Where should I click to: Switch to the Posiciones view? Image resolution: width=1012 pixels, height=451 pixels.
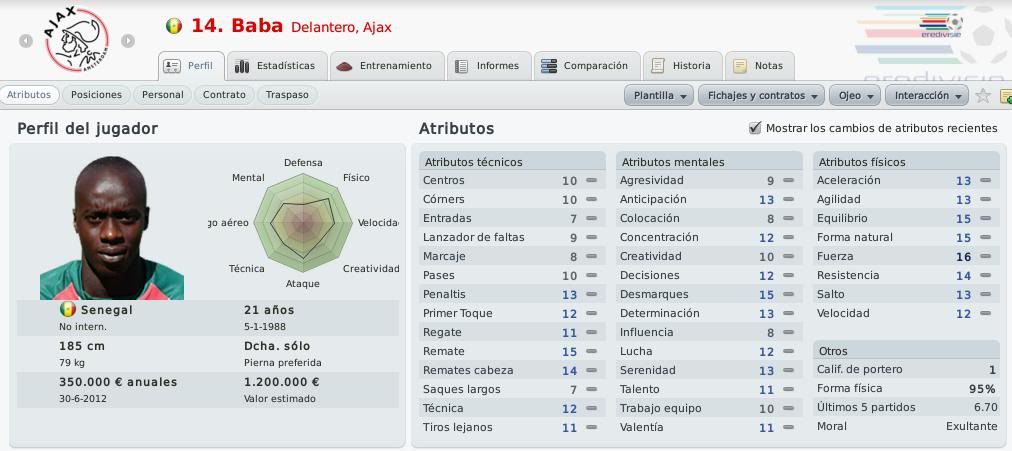coord(96,95)
